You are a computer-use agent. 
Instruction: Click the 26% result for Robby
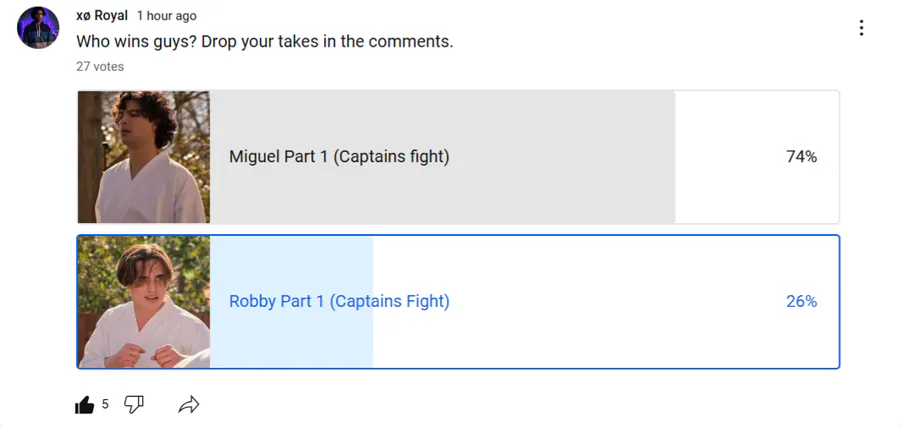click(801, 301)
